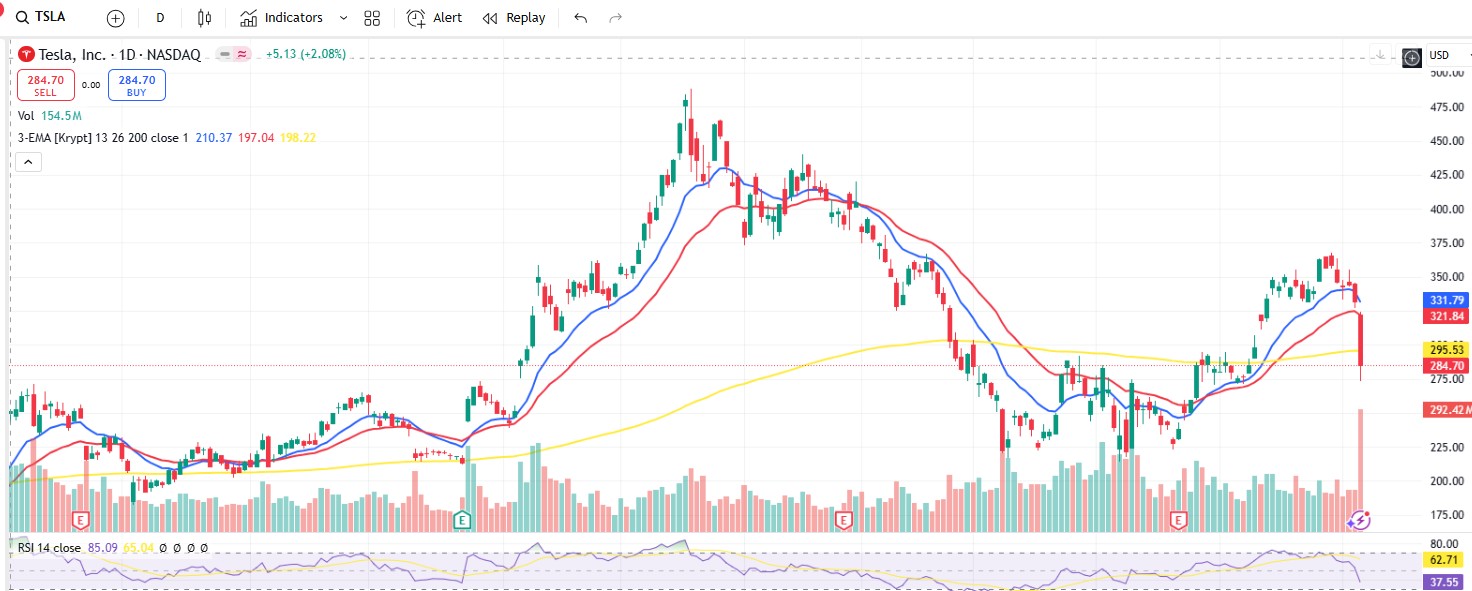Click the scroll to latest bar arrow icon

tap(1380, 55)
